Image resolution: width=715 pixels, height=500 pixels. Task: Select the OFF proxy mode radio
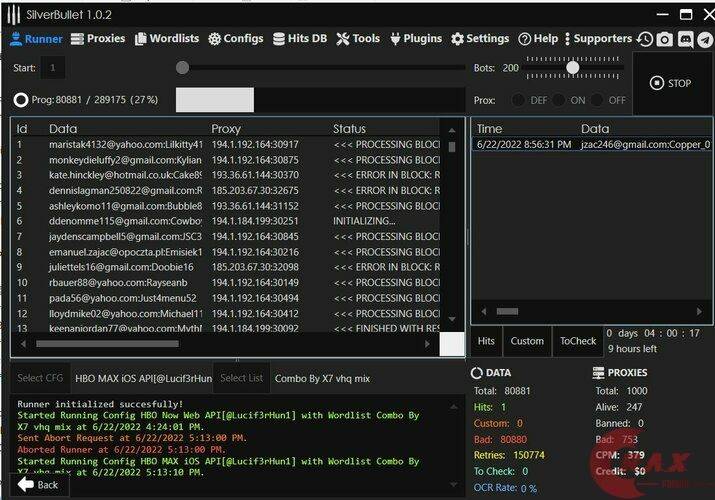tap(596, 100)
